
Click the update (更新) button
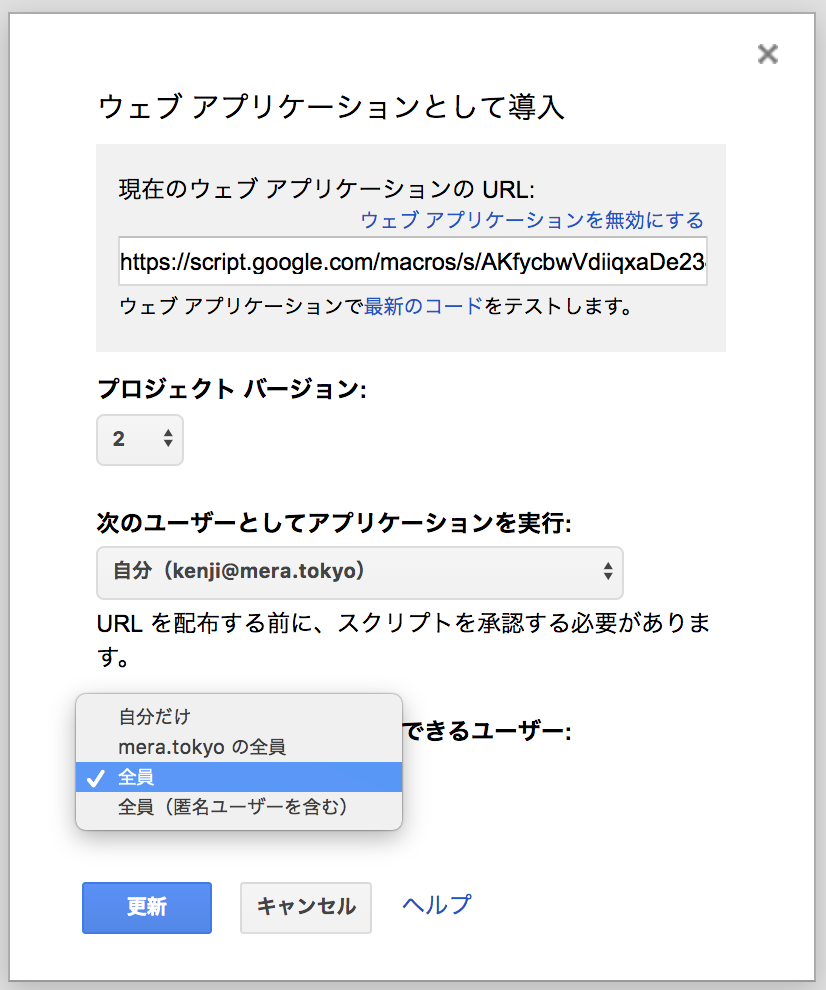pyautogui.click(x=146, y=908)
